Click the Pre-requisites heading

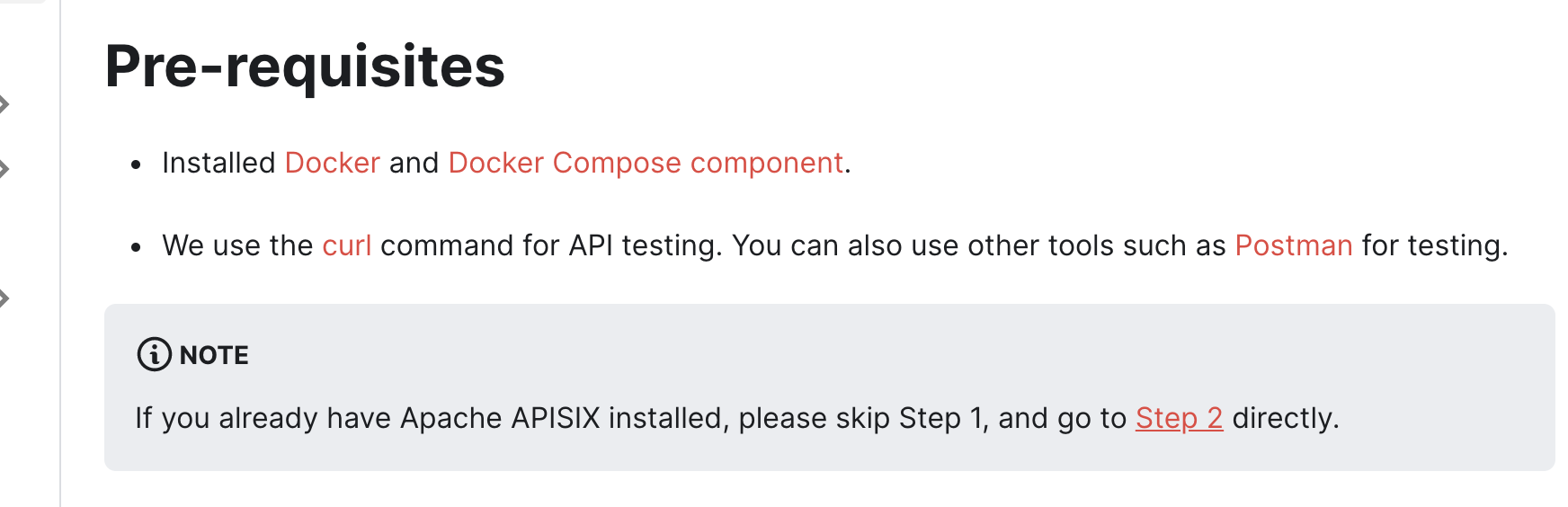(305, 67)
